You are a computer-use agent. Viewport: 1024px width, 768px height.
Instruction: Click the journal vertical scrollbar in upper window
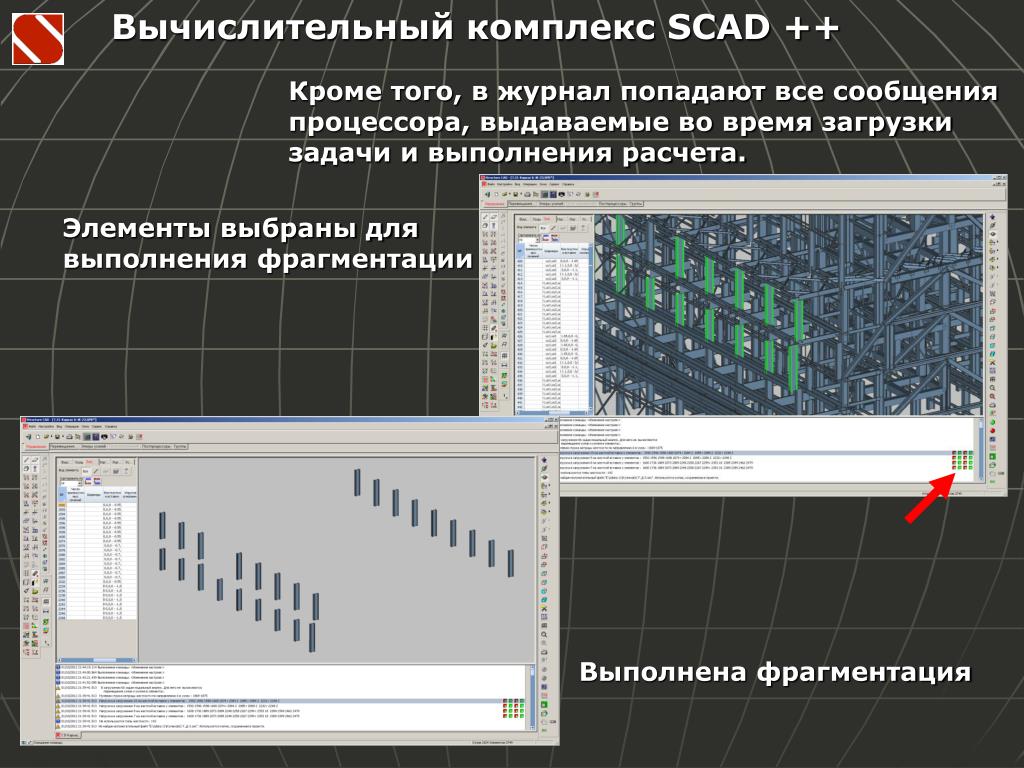click(x=982, y=449)
